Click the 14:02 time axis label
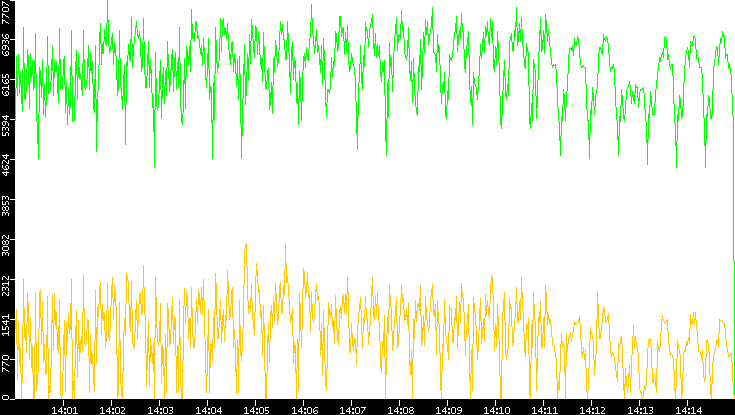The height and width of the screenshot is (415, 735). coord(112,410)
